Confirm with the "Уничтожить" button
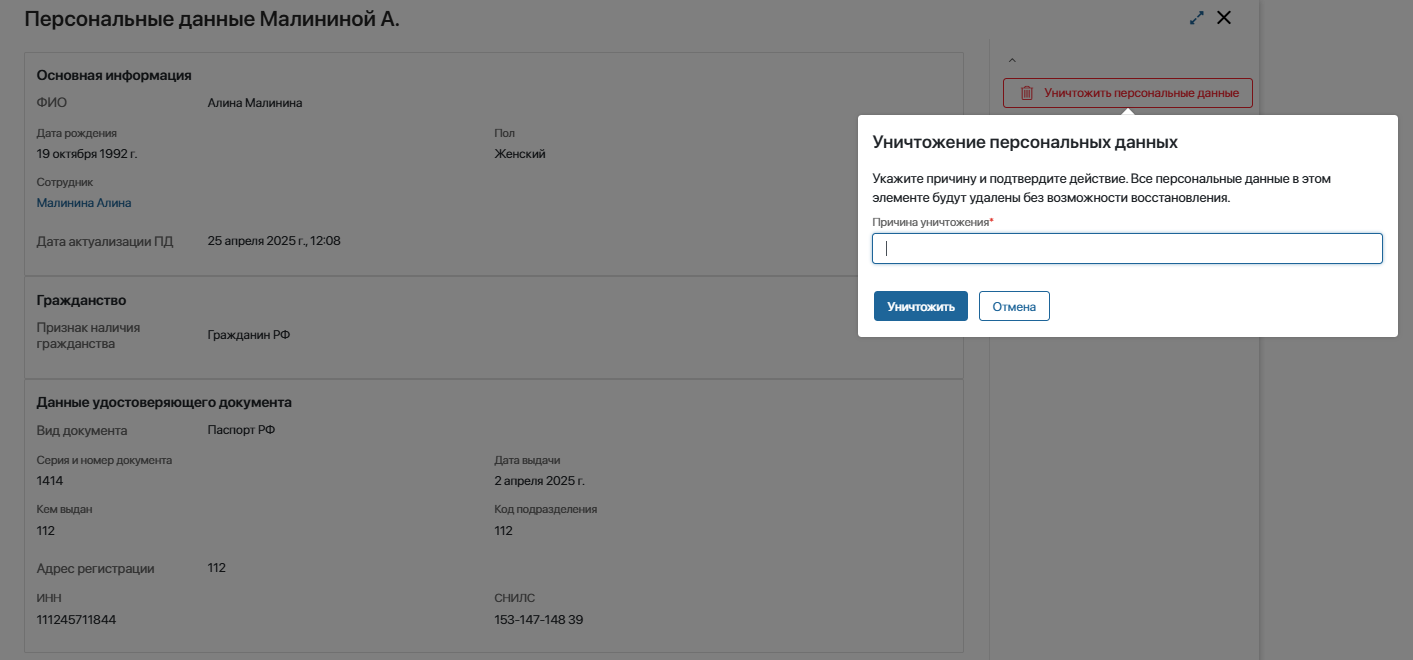This screenshot has height=660, width=1413. pyautogui.click(x=920, y=307)
